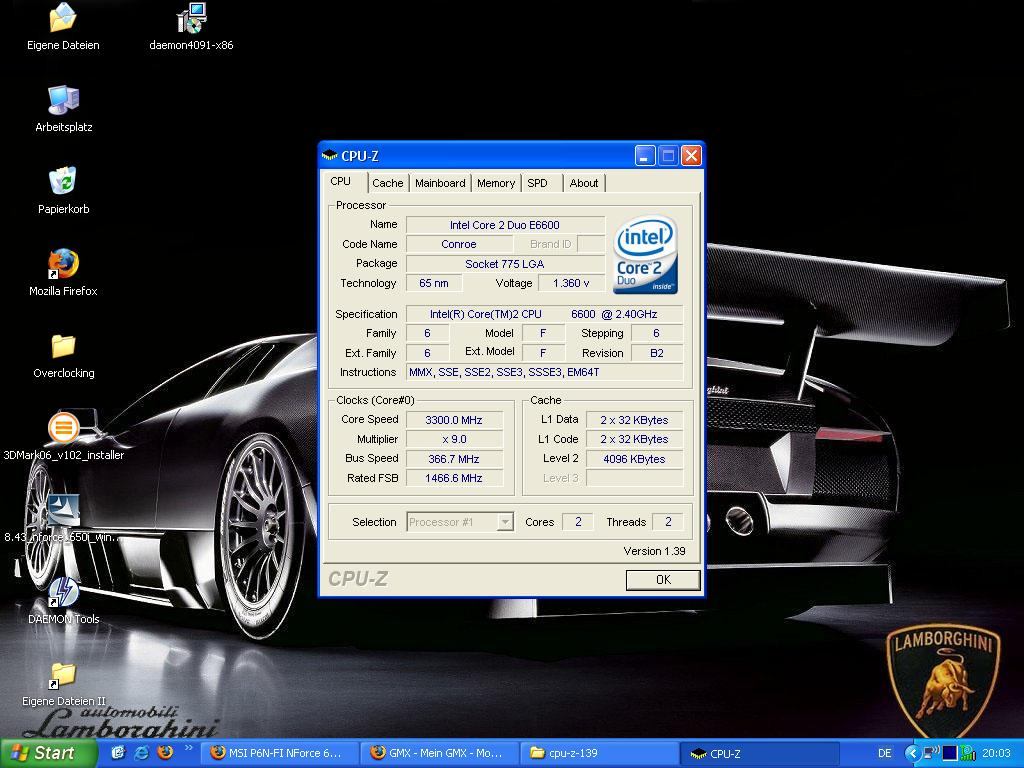
Task: Click the DE language indicator
Action: tap(884, 753)
